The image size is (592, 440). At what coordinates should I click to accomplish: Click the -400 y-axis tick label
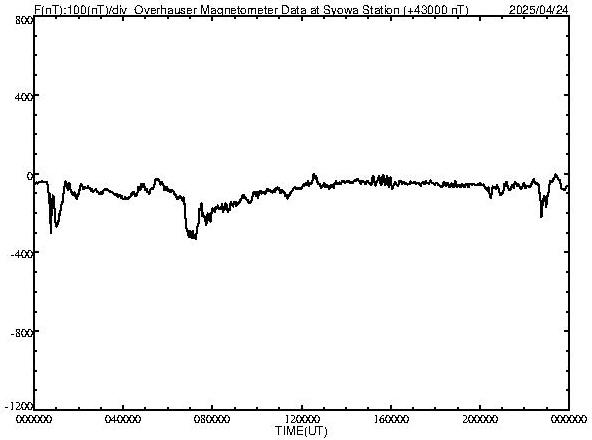pyautogui.click(x=21, y=254)
